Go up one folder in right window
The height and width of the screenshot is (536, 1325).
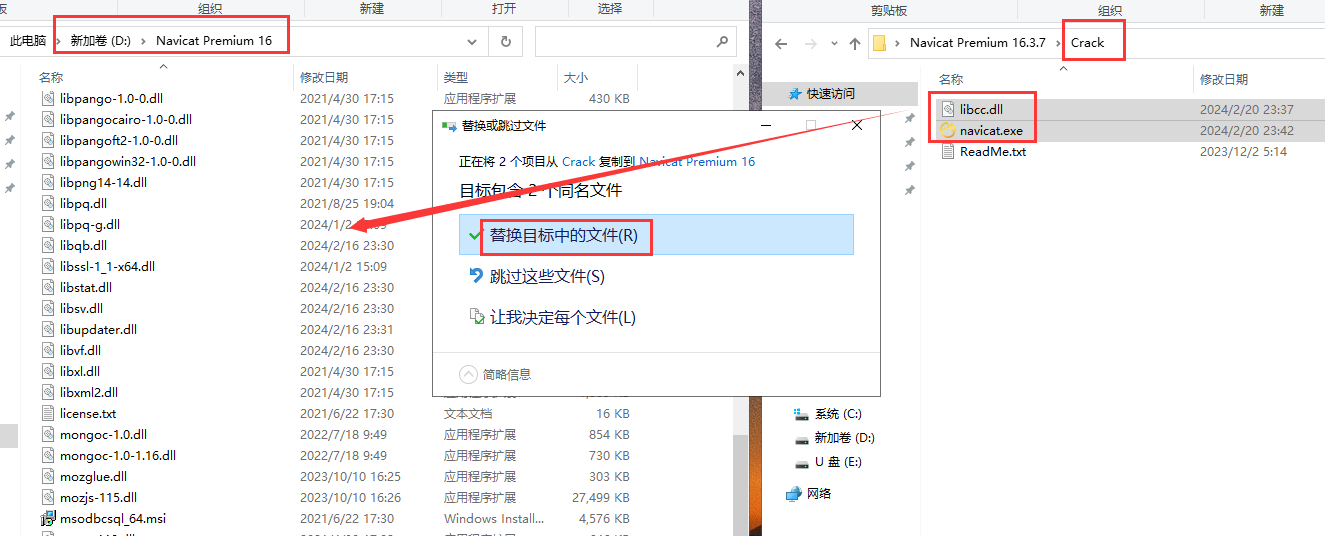(x=854, y=43)
